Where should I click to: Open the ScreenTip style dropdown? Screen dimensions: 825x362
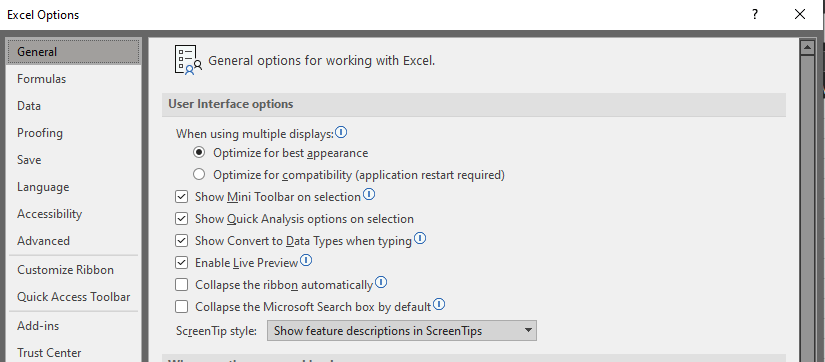tap(401, 331)
